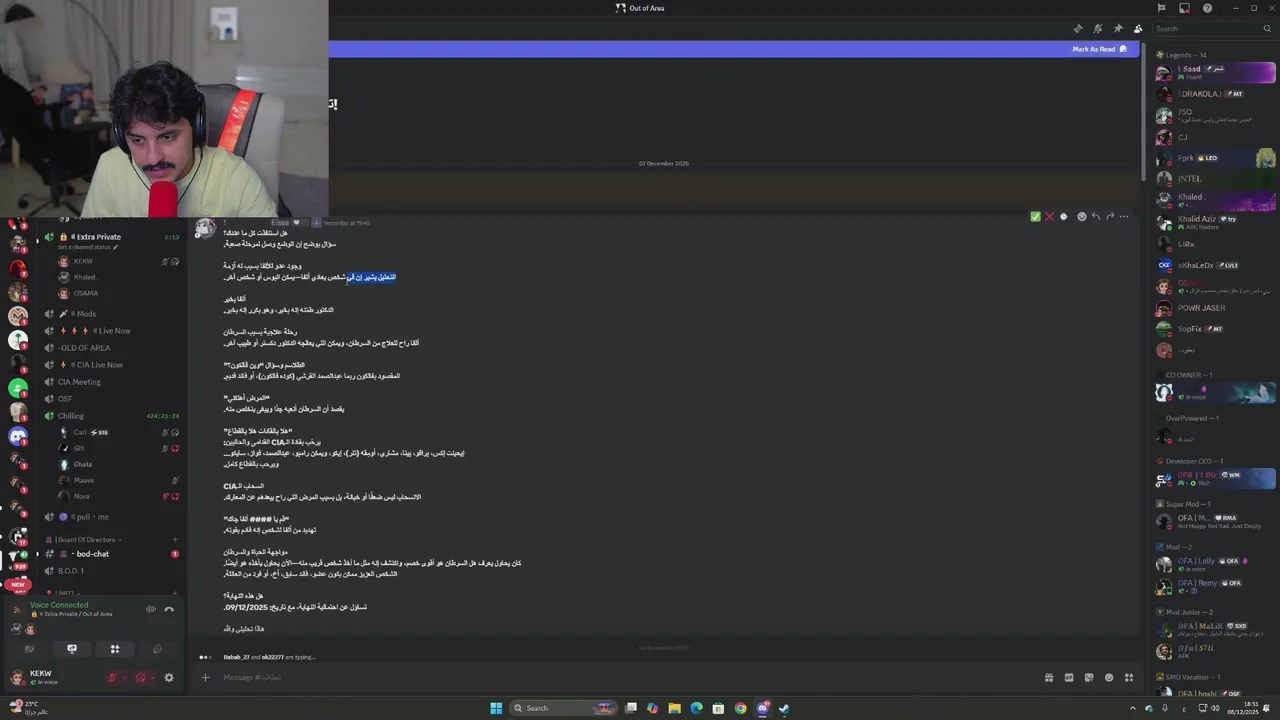Launch an activity from voice panel
Image resolution: width=1280 pixels, height=720 pixels.
pos(115,649)
